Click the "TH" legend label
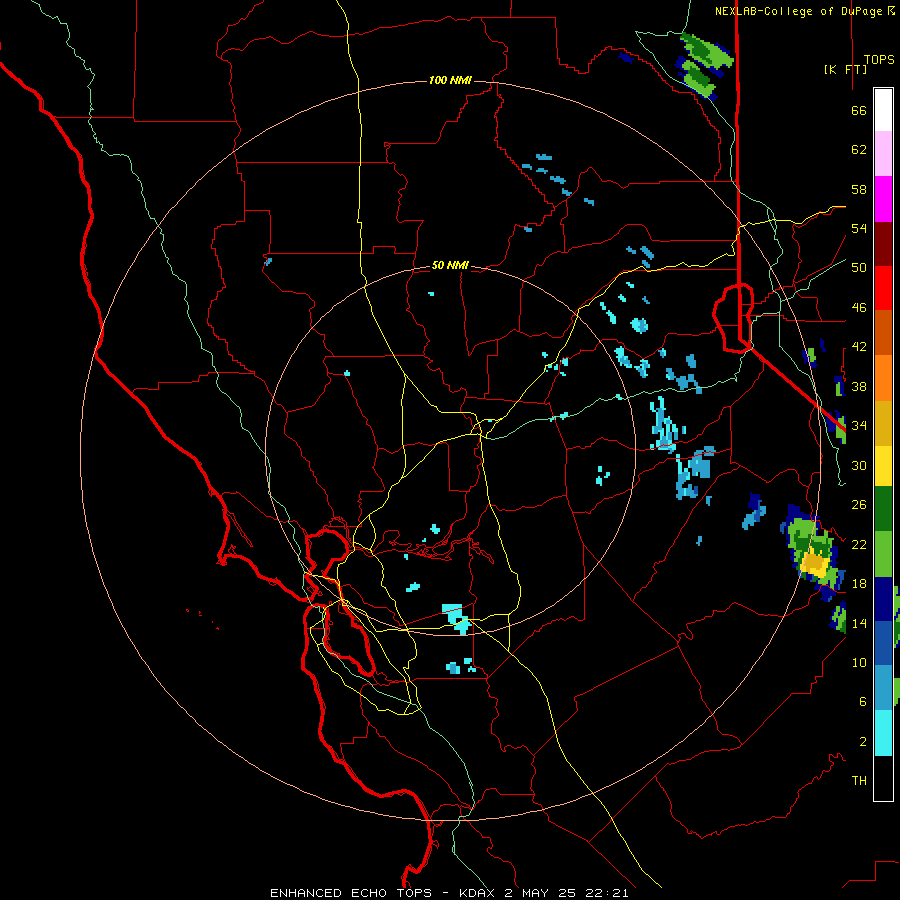 859,781
